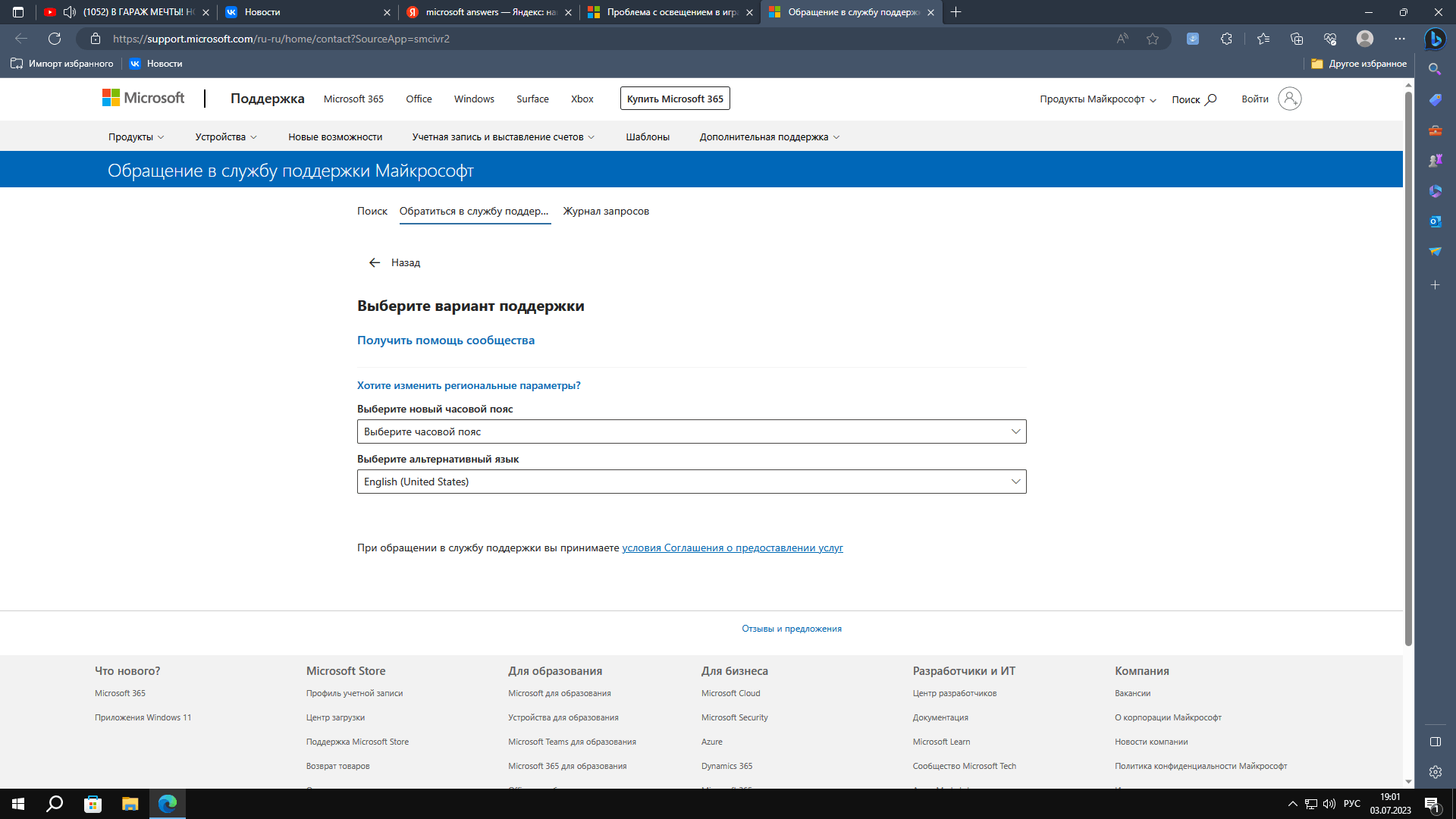Open Edge Settings and more menu
Viewport: 1456px width, 819px height.
pos(1400,39)
